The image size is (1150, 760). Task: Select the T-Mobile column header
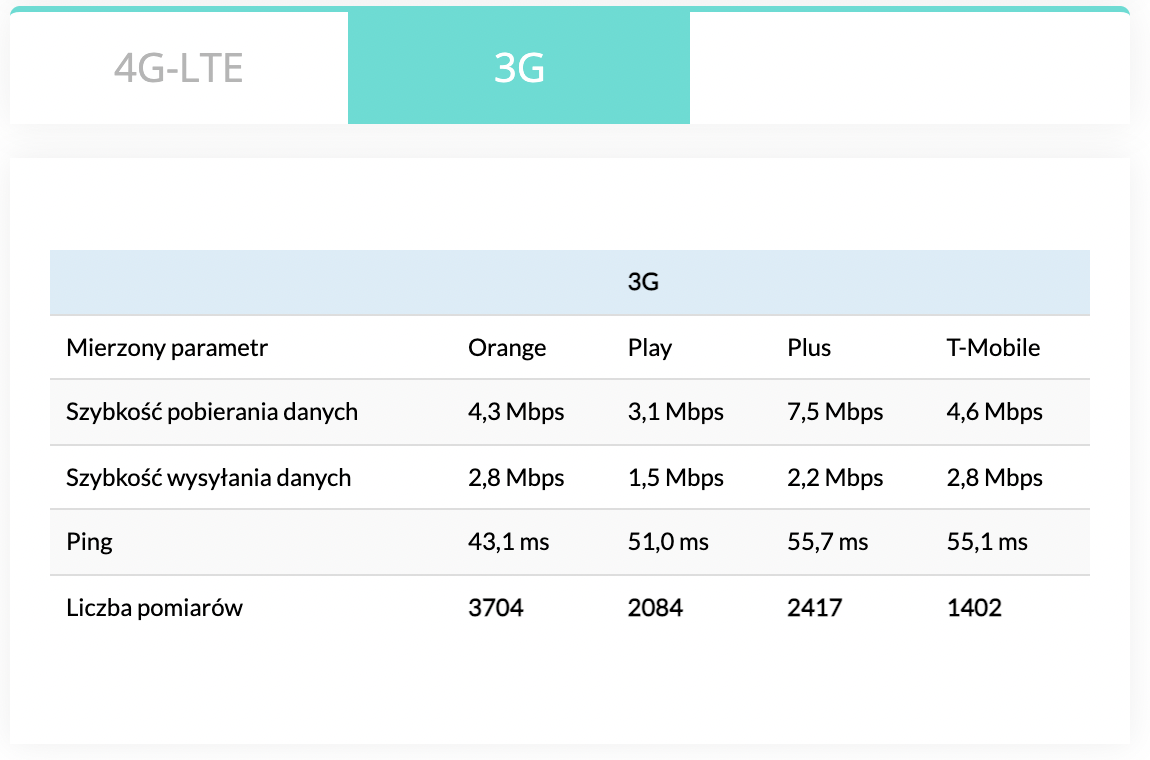pos(993,348)
